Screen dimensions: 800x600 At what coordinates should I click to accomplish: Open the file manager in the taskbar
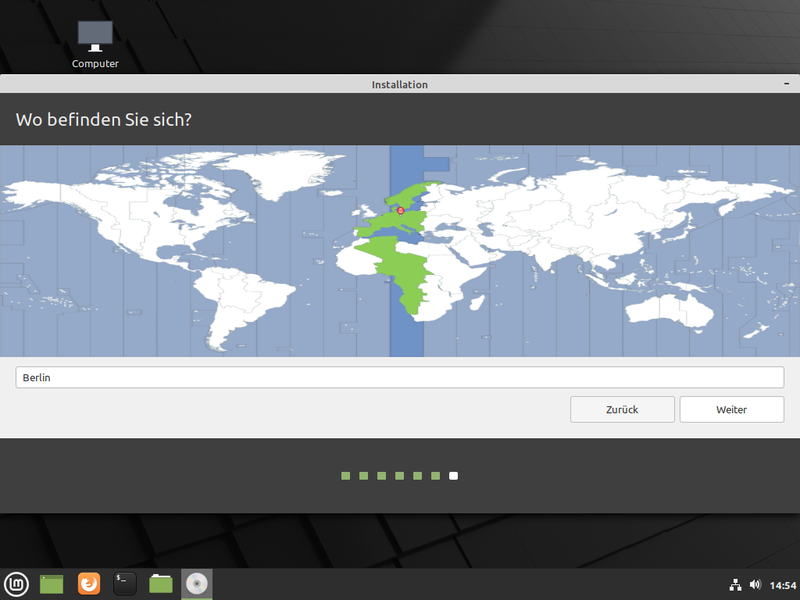click(x=160, y=583)
